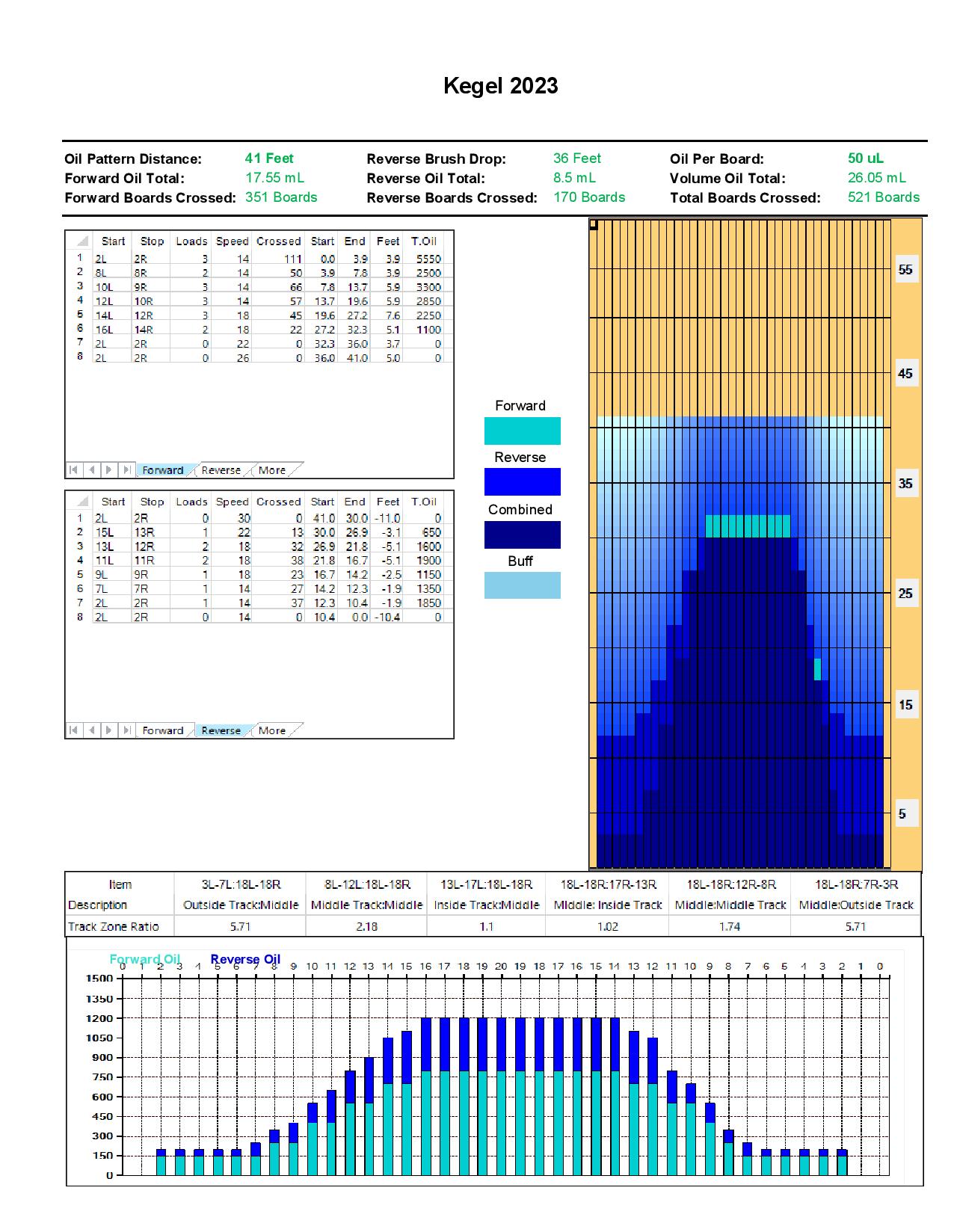Click the Forward cyan legend swatch
This screenshot has height=1232, width=954.
click(x=522, y=431)
